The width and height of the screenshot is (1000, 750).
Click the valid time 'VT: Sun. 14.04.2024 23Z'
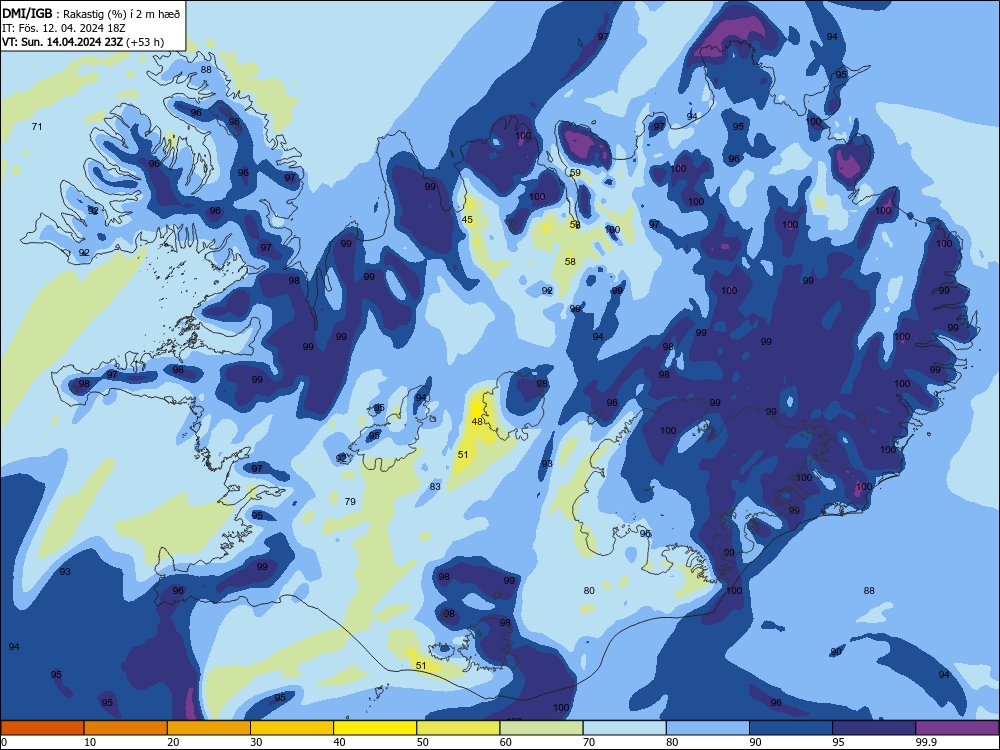tap(62, 42)
